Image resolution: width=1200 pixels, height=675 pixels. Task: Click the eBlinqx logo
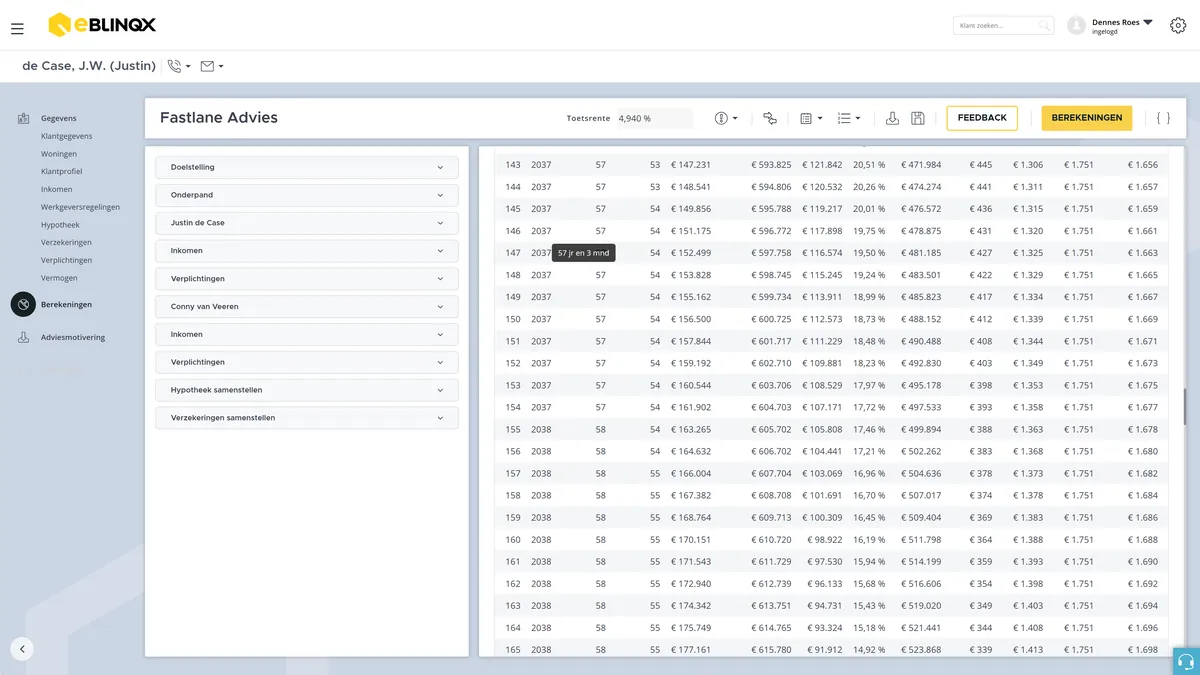(102, 25)
